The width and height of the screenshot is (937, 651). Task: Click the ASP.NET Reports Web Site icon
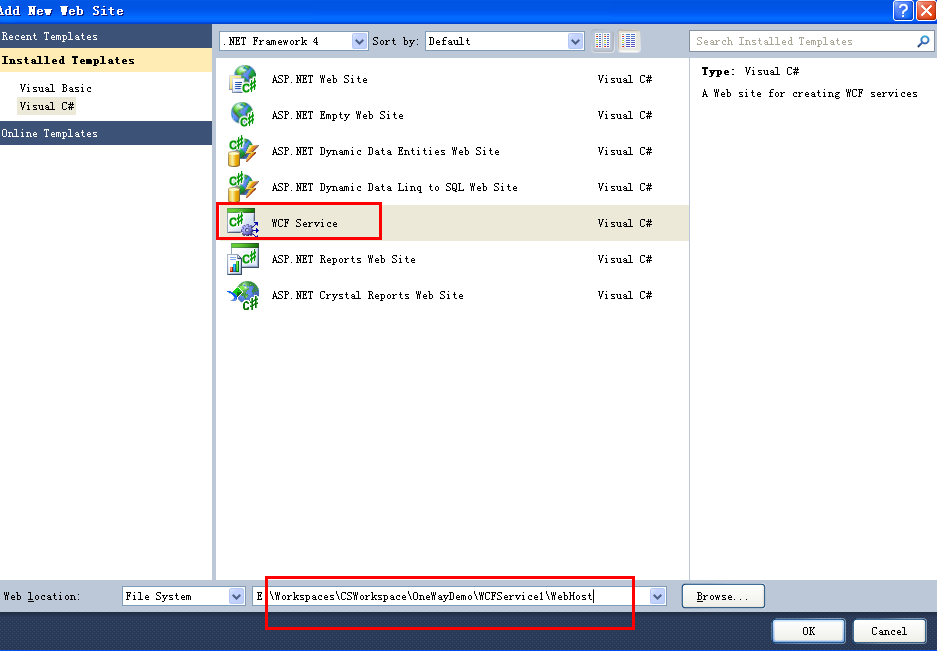coord(244,259)
